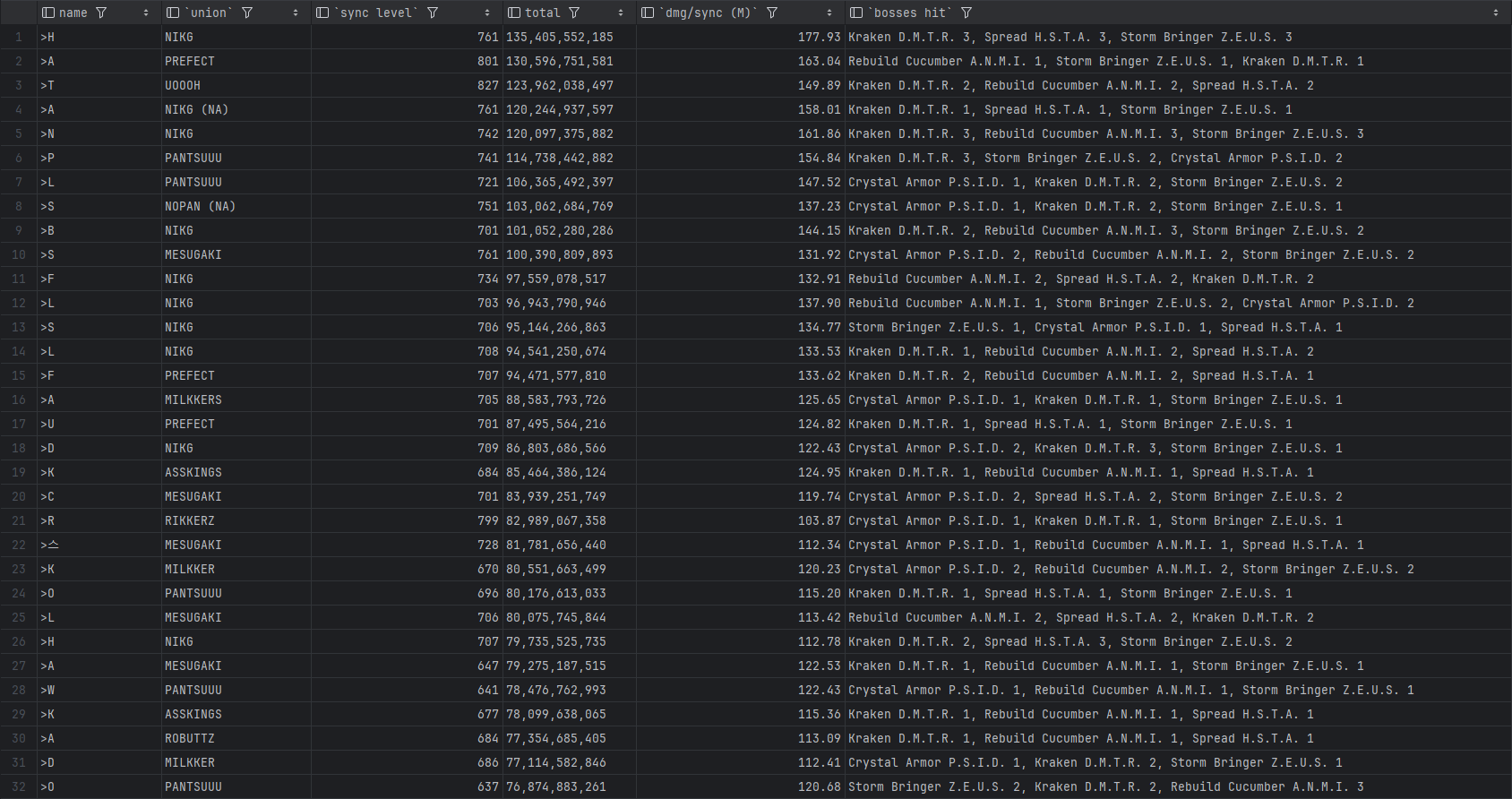Click the union cell NIKG (NA)
This screenshot has width=1512, height=799.
[197, 109]
